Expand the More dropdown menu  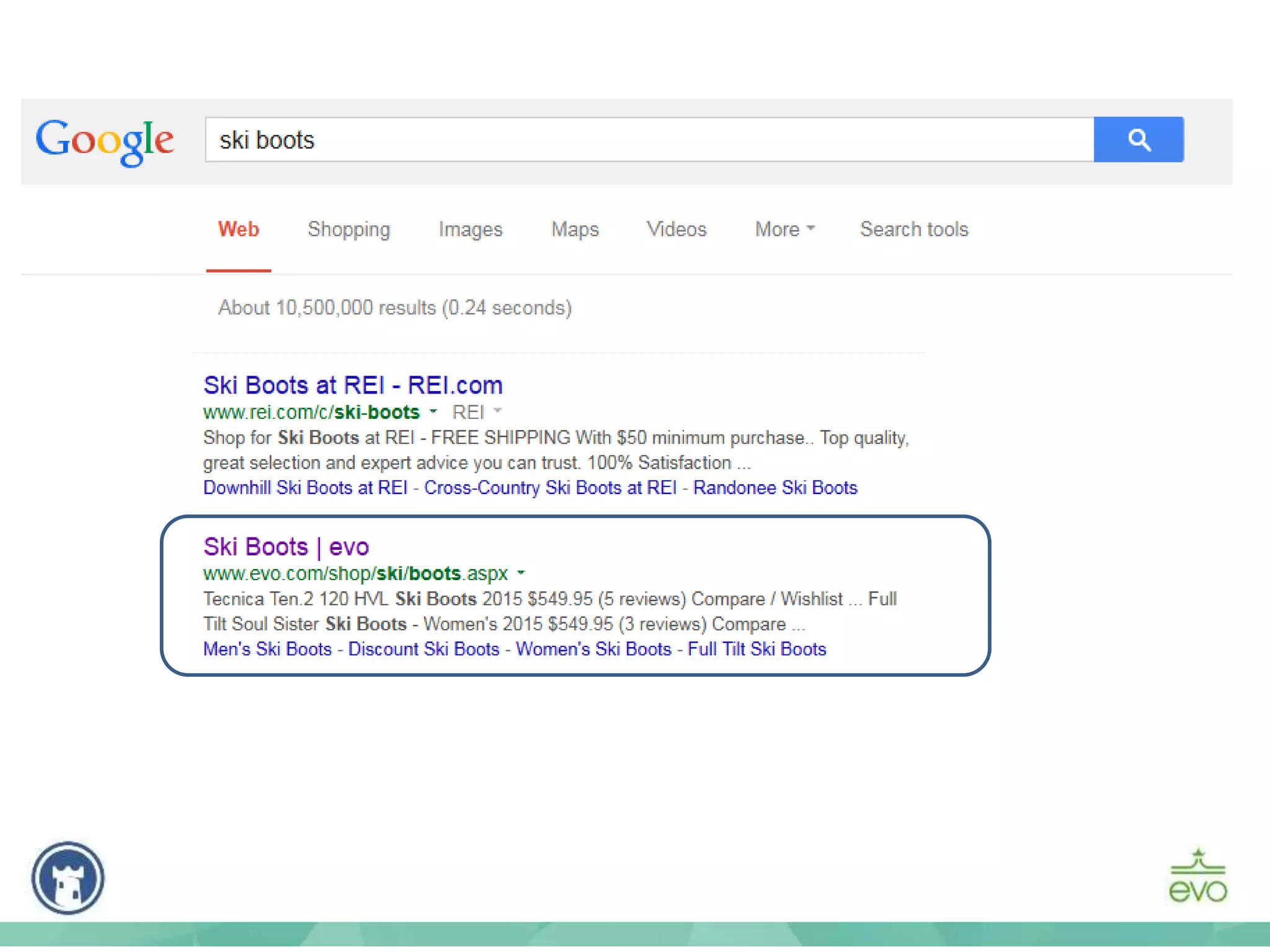tap(784, 229)
